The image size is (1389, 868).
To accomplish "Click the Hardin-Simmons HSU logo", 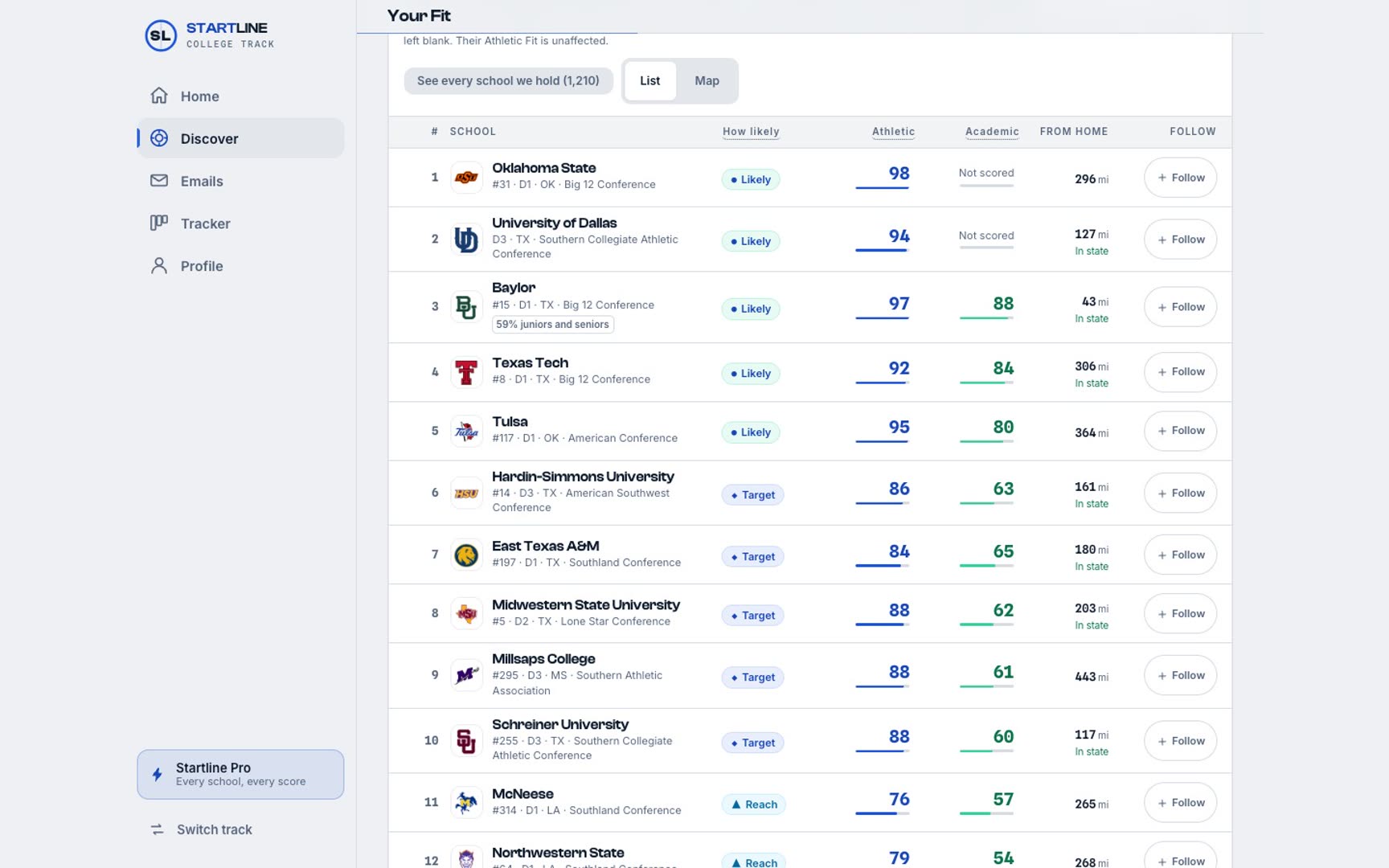I will click(x=466, y=493).
